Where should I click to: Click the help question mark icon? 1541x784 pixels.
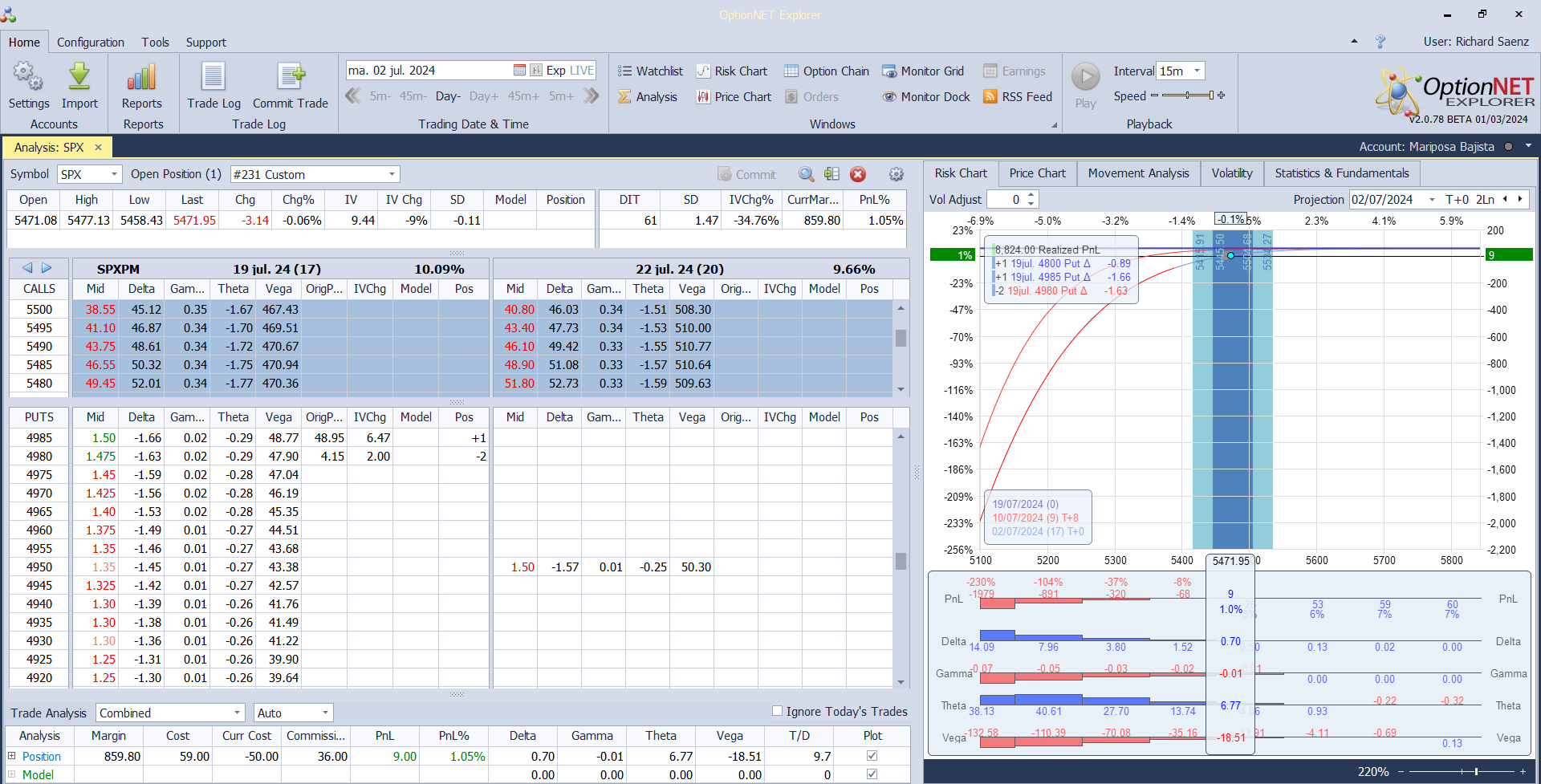click(1380, 42)
